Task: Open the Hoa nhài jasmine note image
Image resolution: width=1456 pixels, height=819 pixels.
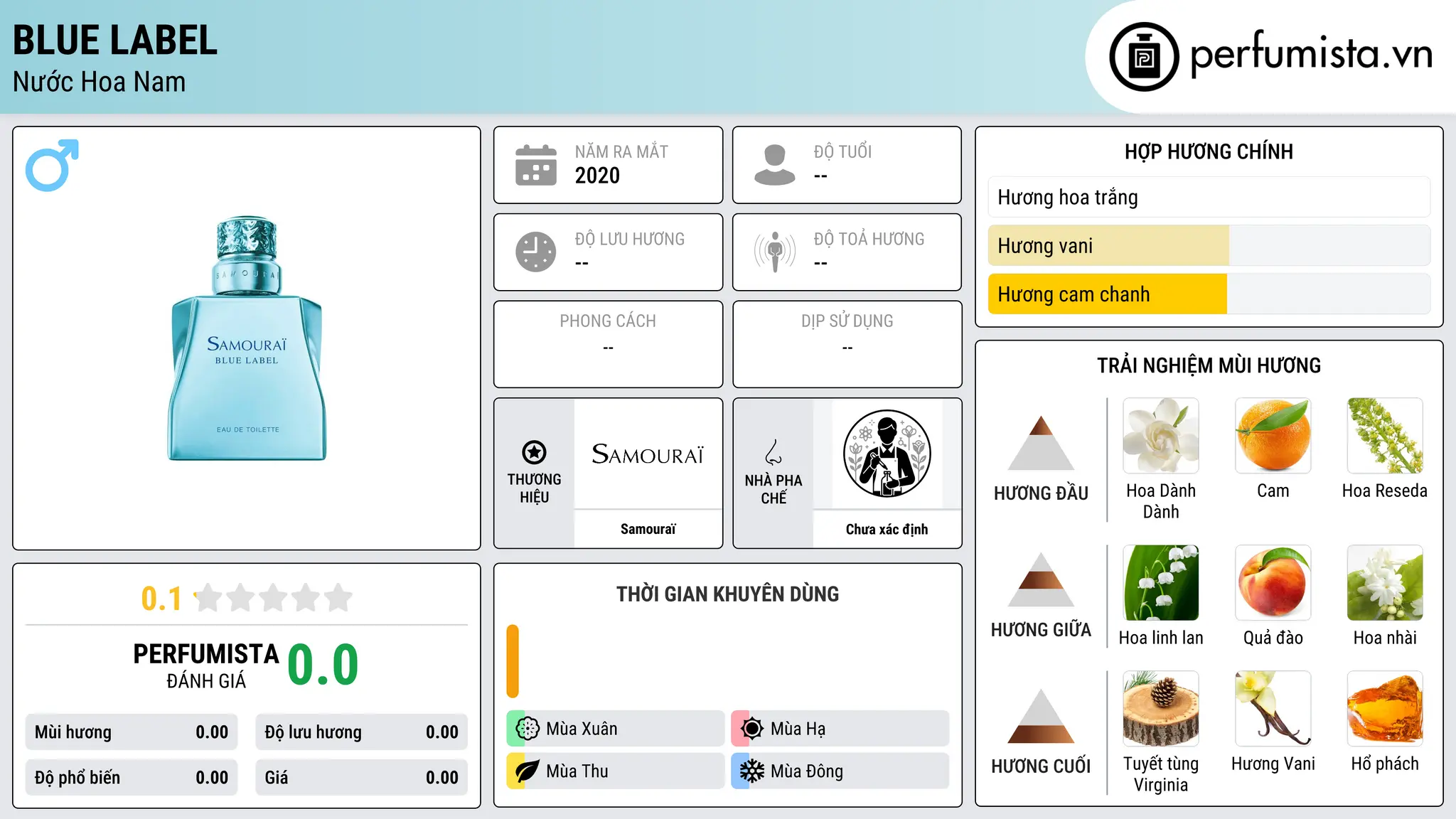Action: pos(1385,583)
